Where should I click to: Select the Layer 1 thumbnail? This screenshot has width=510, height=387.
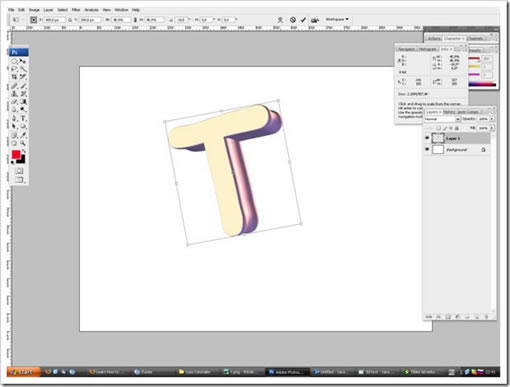pos(438,138)
